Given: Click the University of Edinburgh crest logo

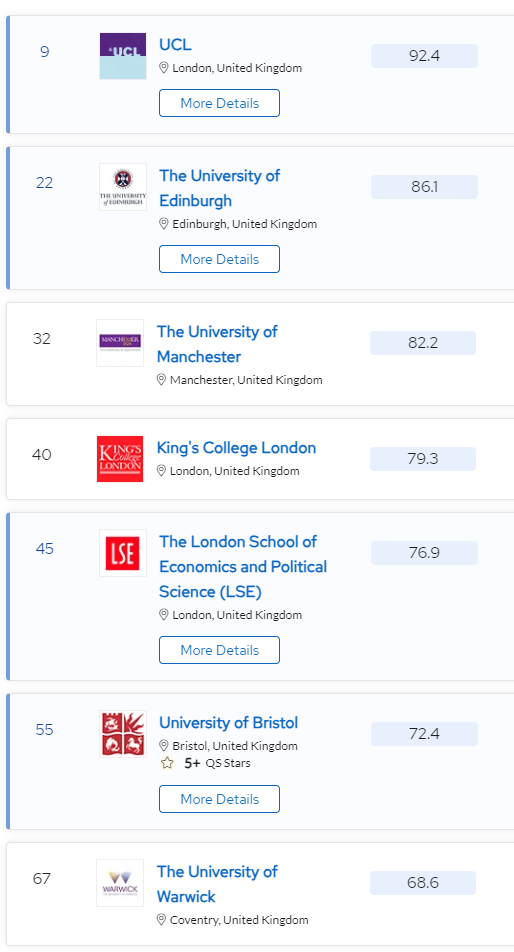Looking at the screenshot, I should pos(123,187).
